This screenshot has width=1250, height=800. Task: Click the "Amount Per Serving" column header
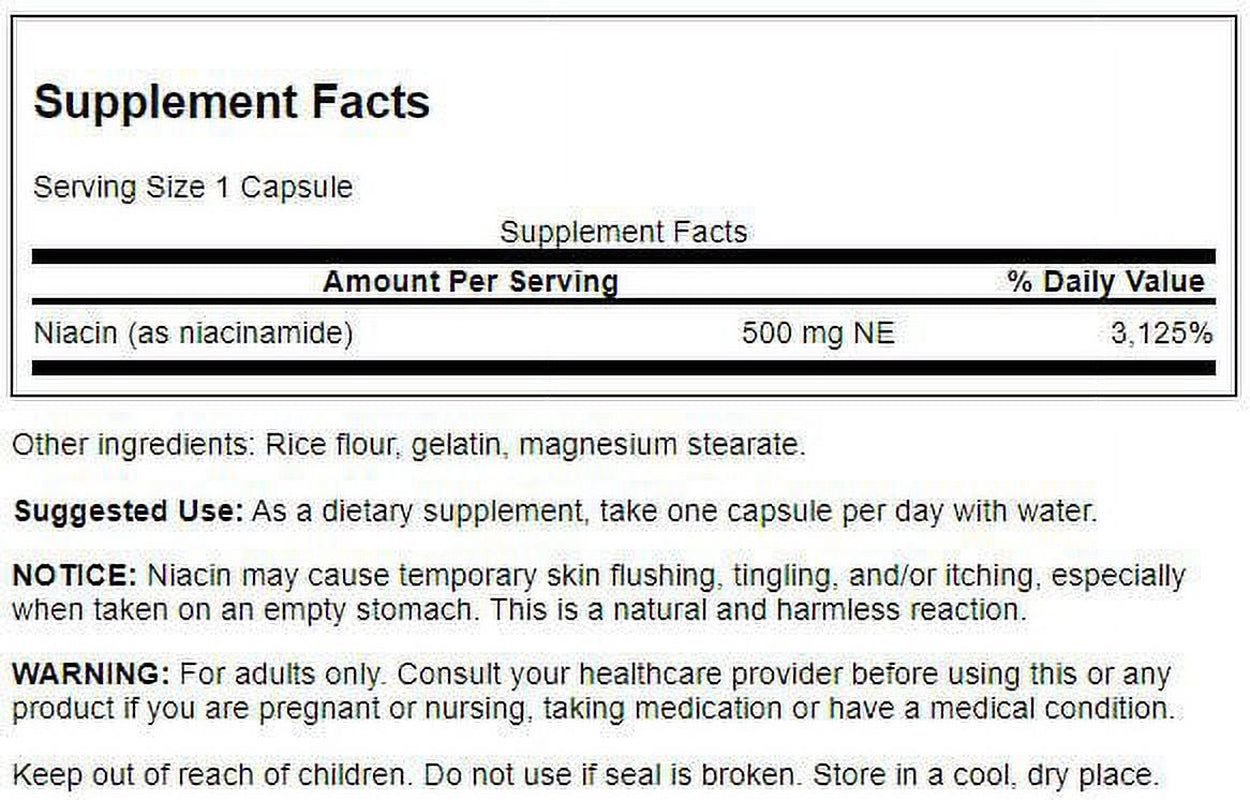(x=470, y=282)
